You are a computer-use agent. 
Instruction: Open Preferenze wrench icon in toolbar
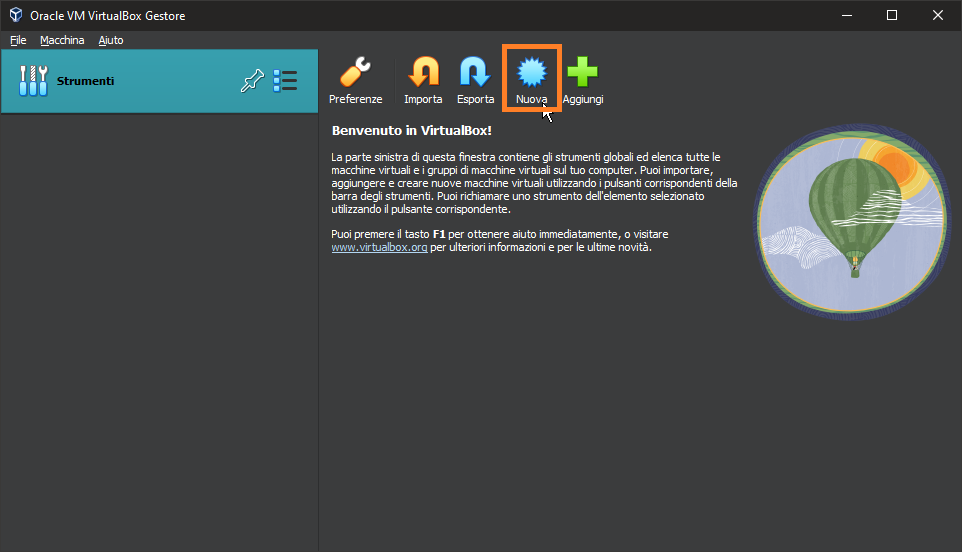pos(355,72)
